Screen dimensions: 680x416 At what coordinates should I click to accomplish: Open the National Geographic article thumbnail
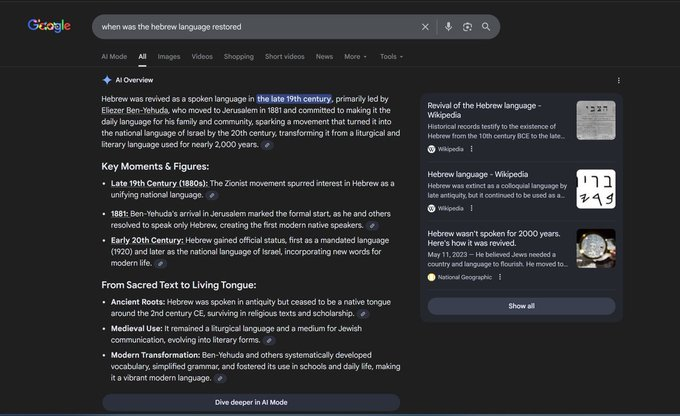[596, 248]
